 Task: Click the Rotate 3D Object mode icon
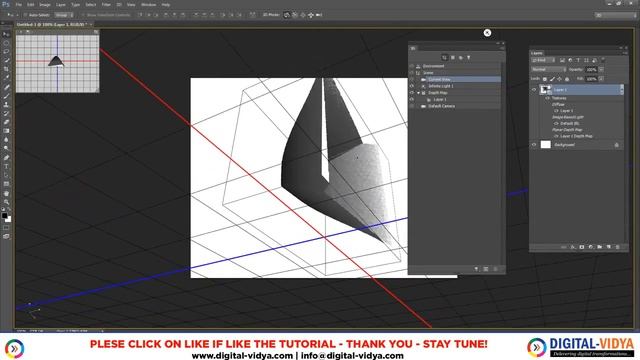pos(287,15)
